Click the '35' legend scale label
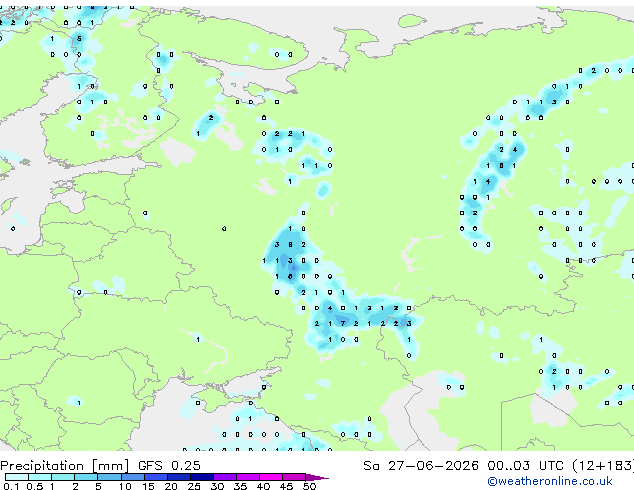The image size is (634, 490). click(240, 486)
